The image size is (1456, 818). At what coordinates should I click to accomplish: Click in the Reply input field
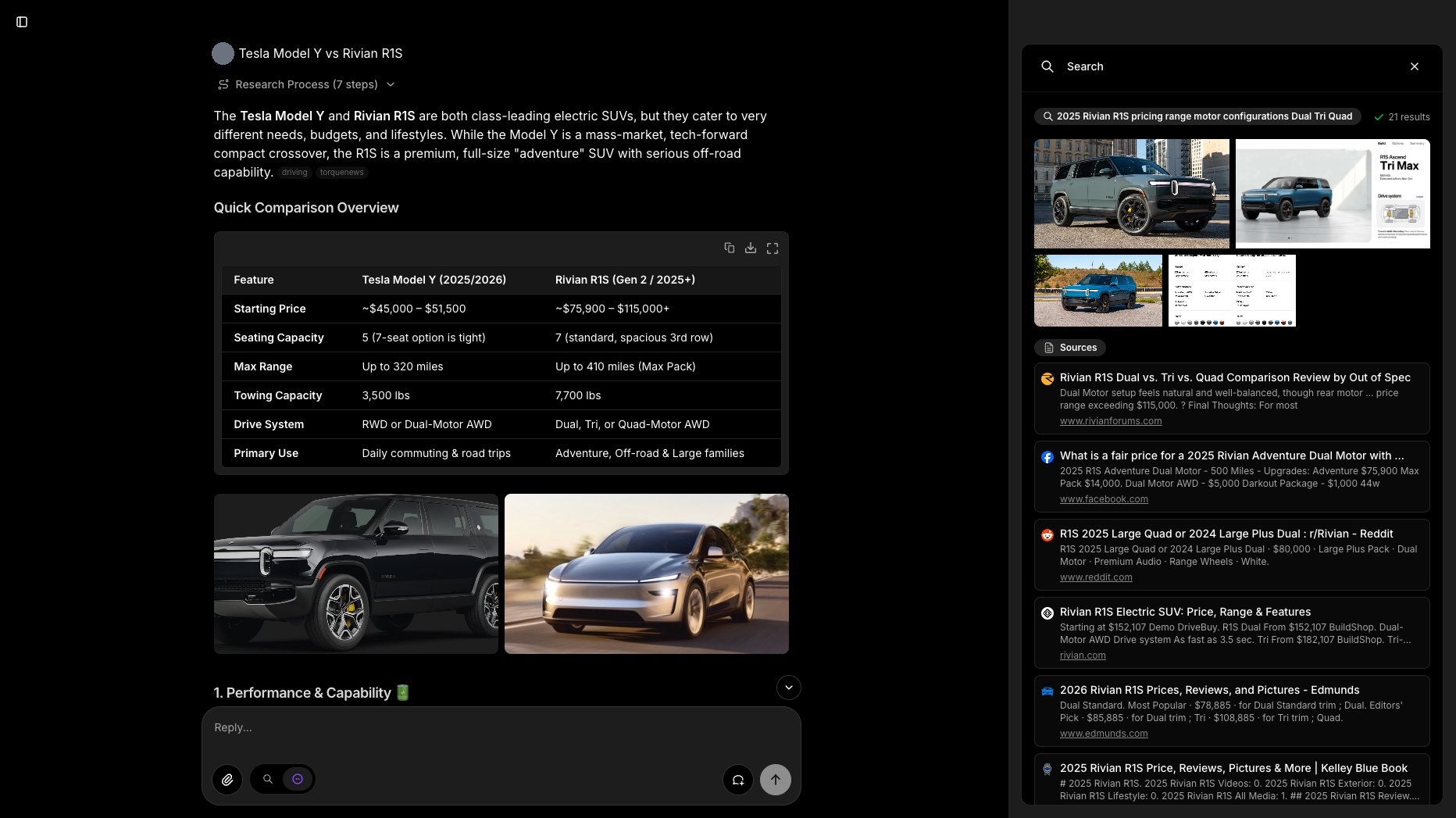pyautogui.click(x=501, y=727)
